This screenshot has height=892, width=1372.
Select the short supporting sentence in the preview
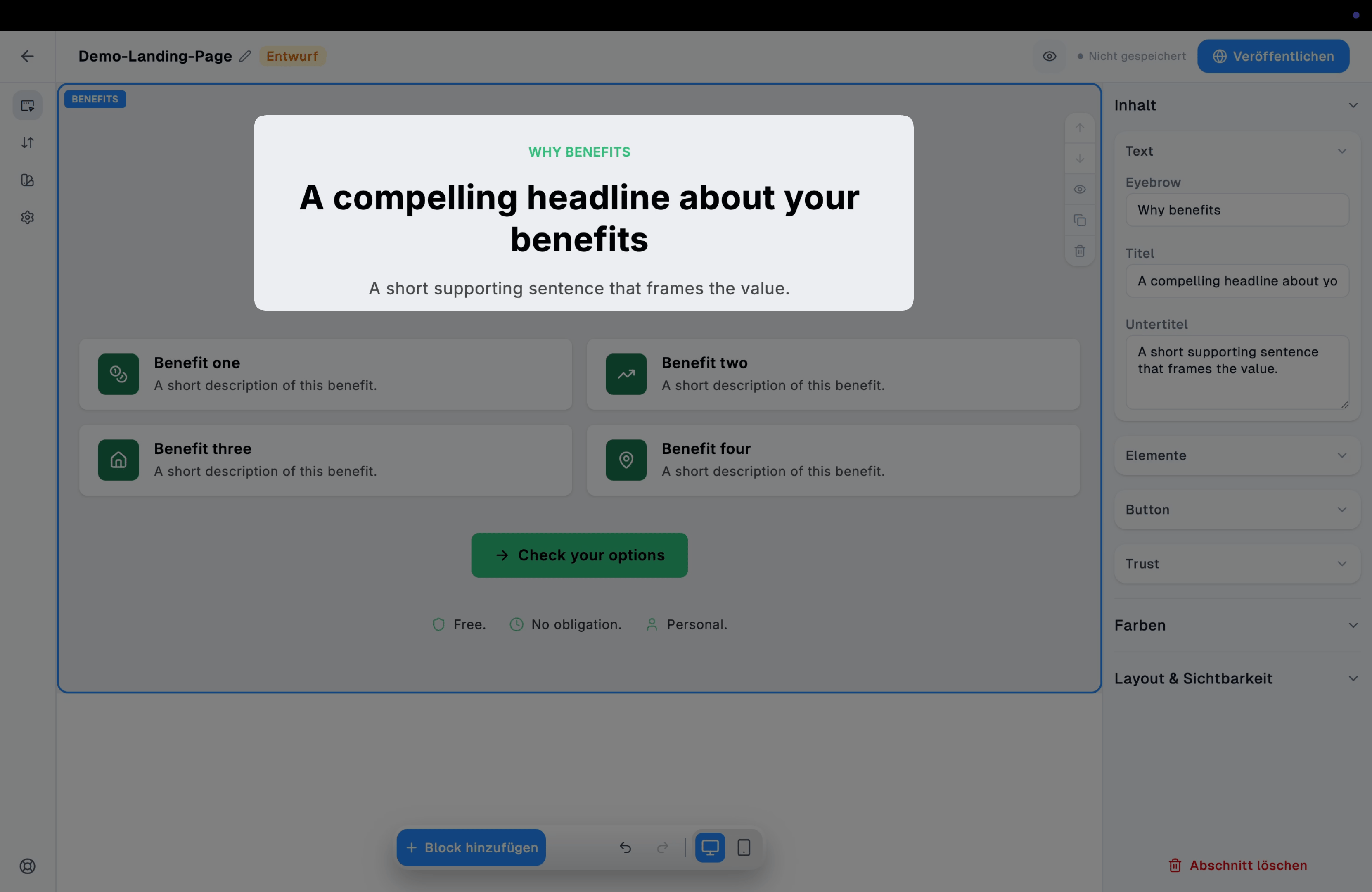point(579,288)
